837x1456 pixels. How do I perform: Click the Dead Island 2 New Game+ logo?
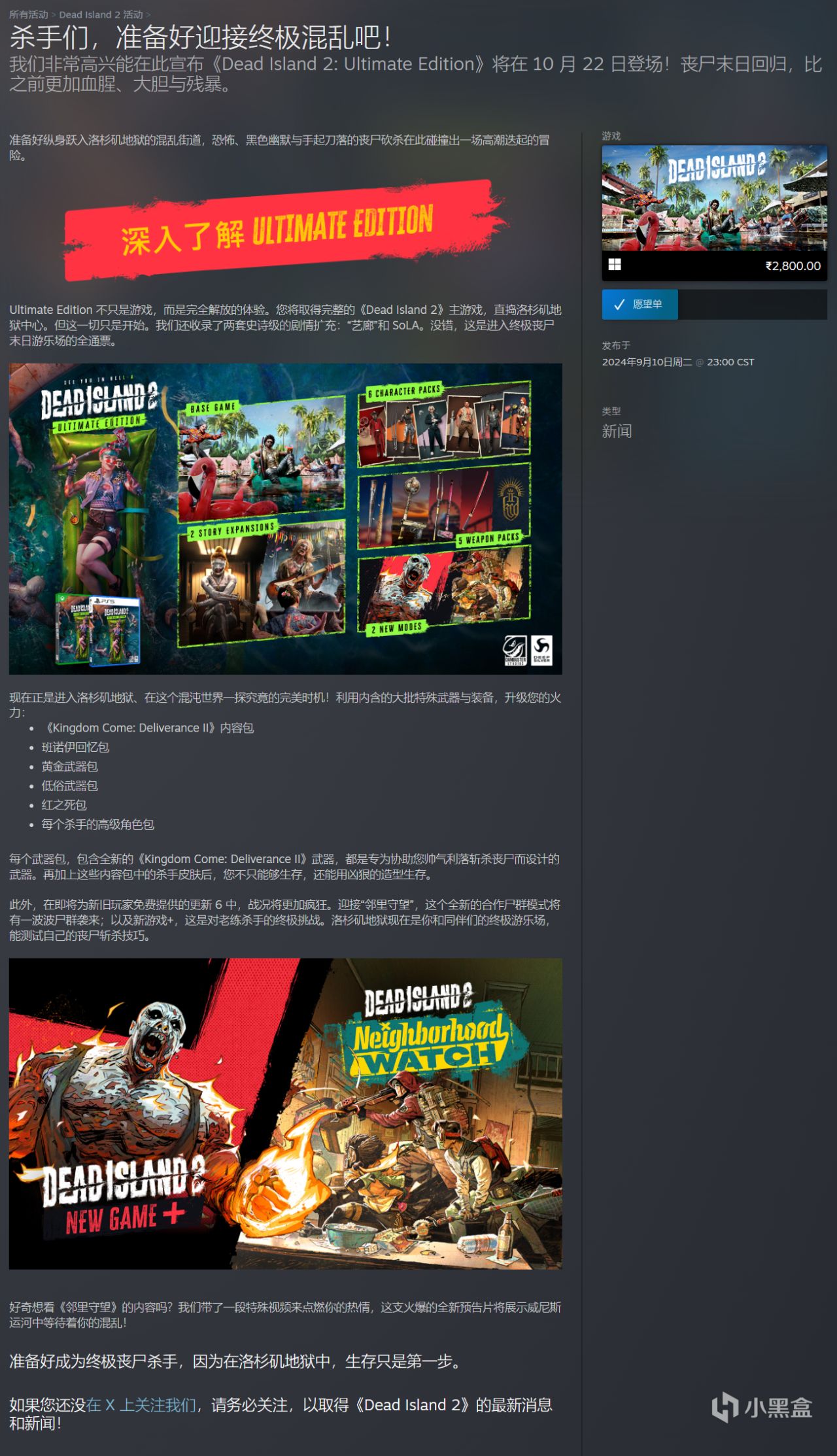(x=122, y=1196)
